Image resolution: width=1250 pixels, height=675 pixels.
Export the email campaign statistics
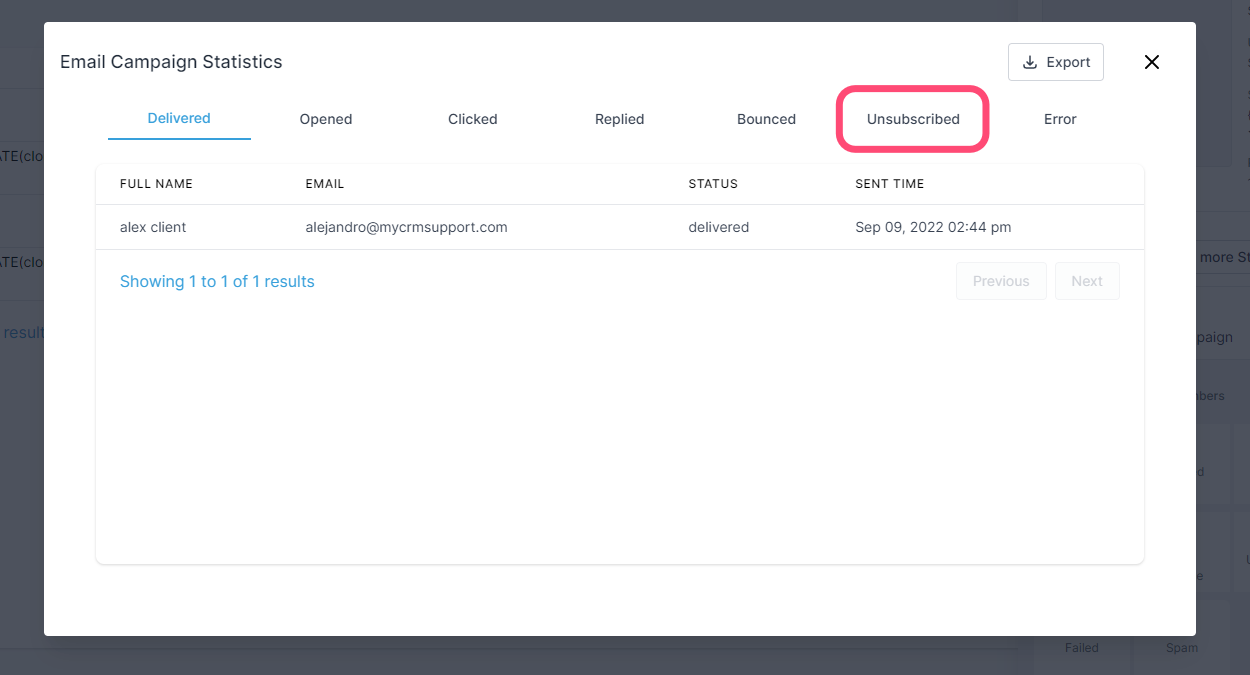(x=1056, y=62)
